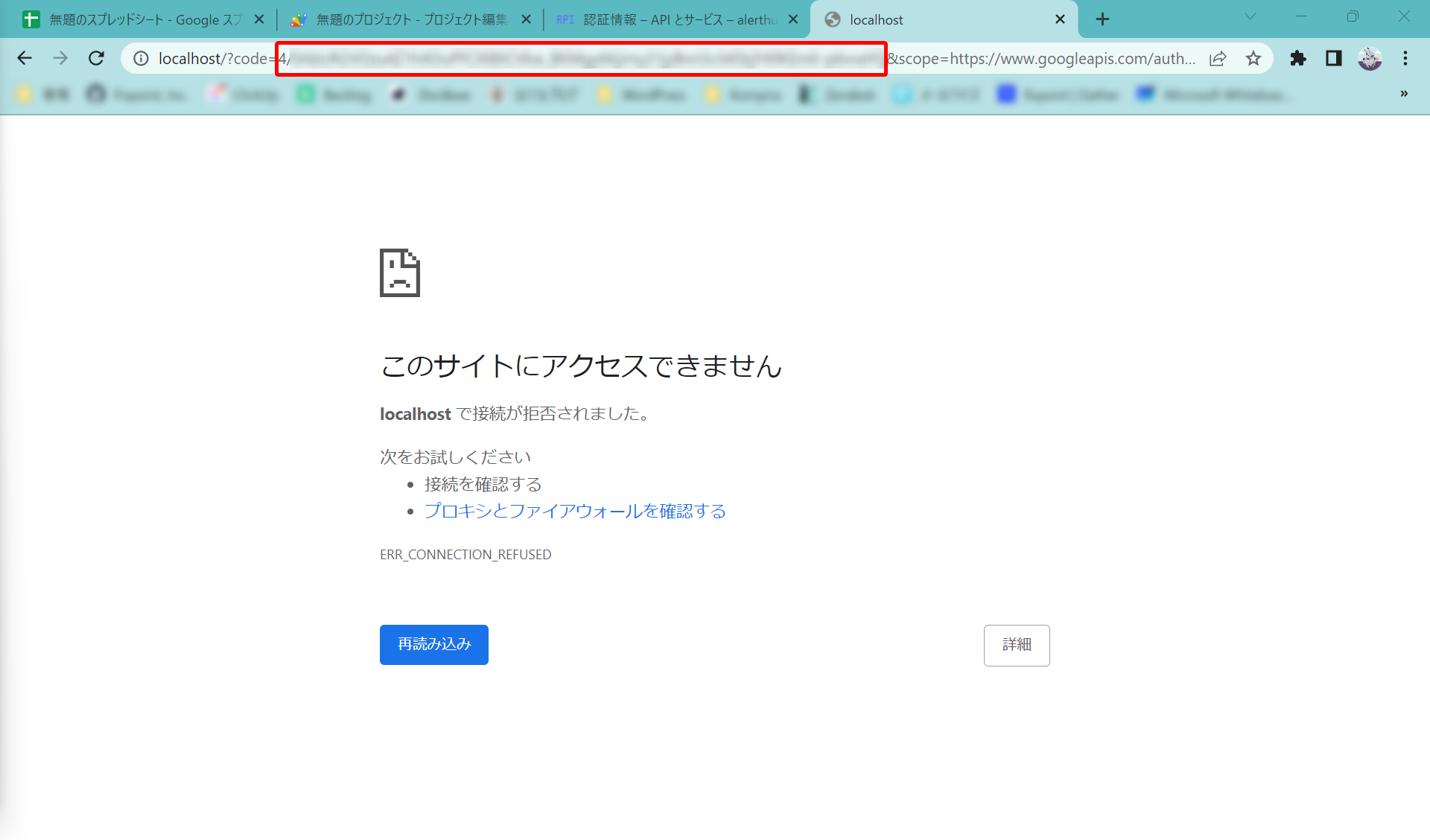Click the share icon in address bar
Image resolution: width=1430 pixels, height=840 pixels.
[1218, 58]
